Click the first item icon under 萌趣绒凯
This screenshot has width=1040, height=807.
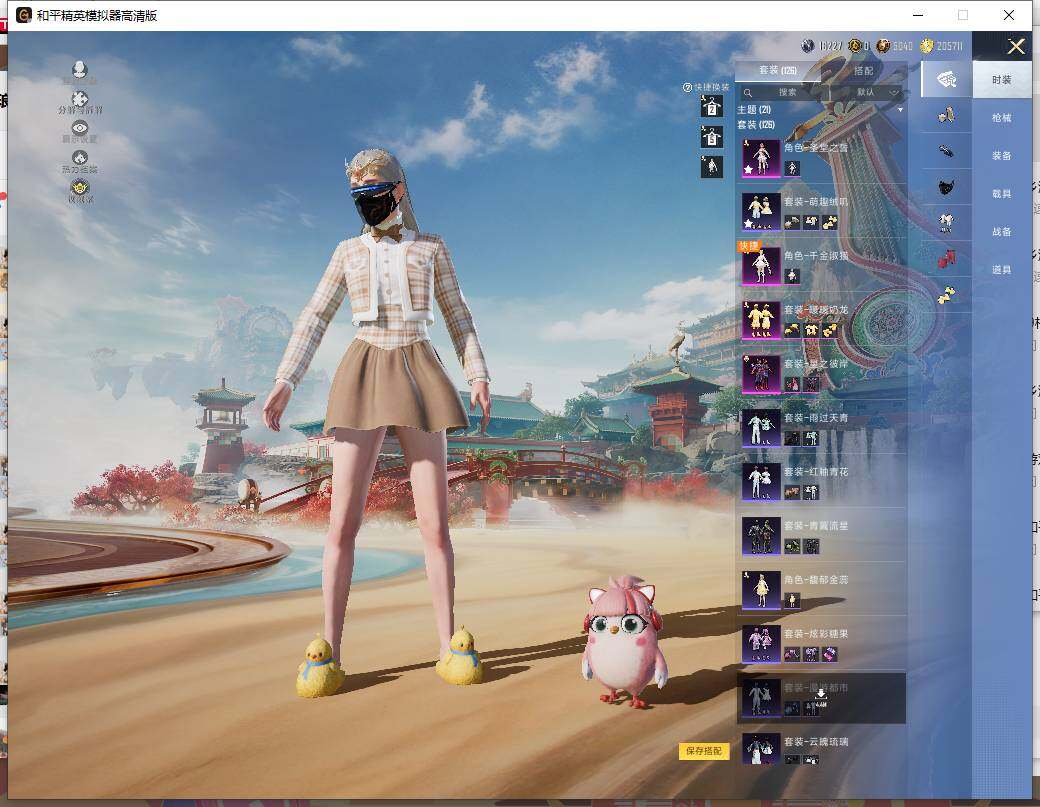[x=792, y=222]
